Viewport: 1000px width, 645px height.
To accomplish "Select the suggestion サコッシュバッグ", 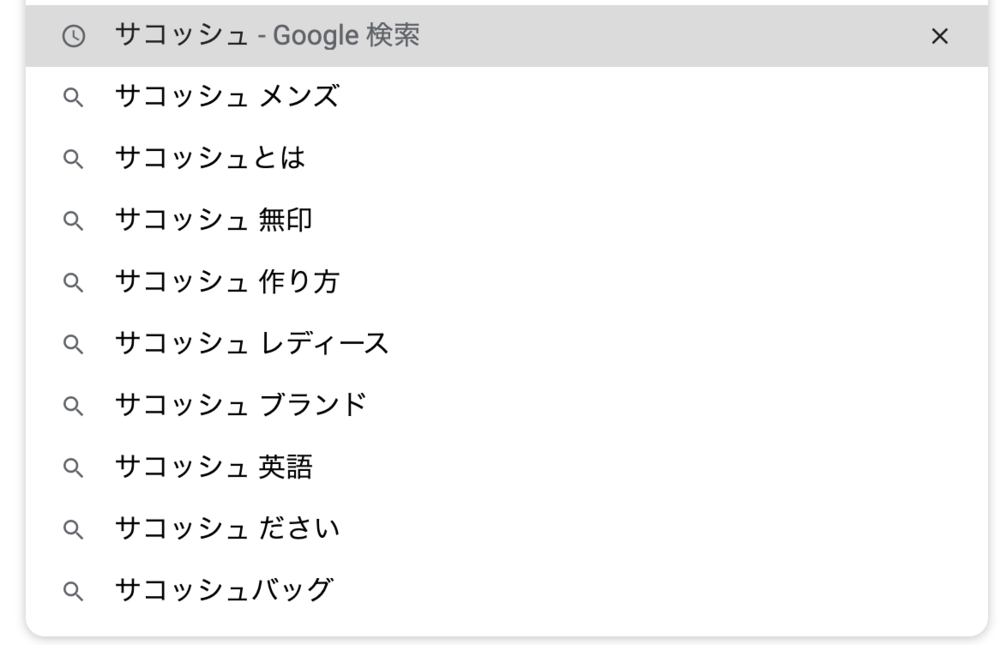I will tap(223, 590).
